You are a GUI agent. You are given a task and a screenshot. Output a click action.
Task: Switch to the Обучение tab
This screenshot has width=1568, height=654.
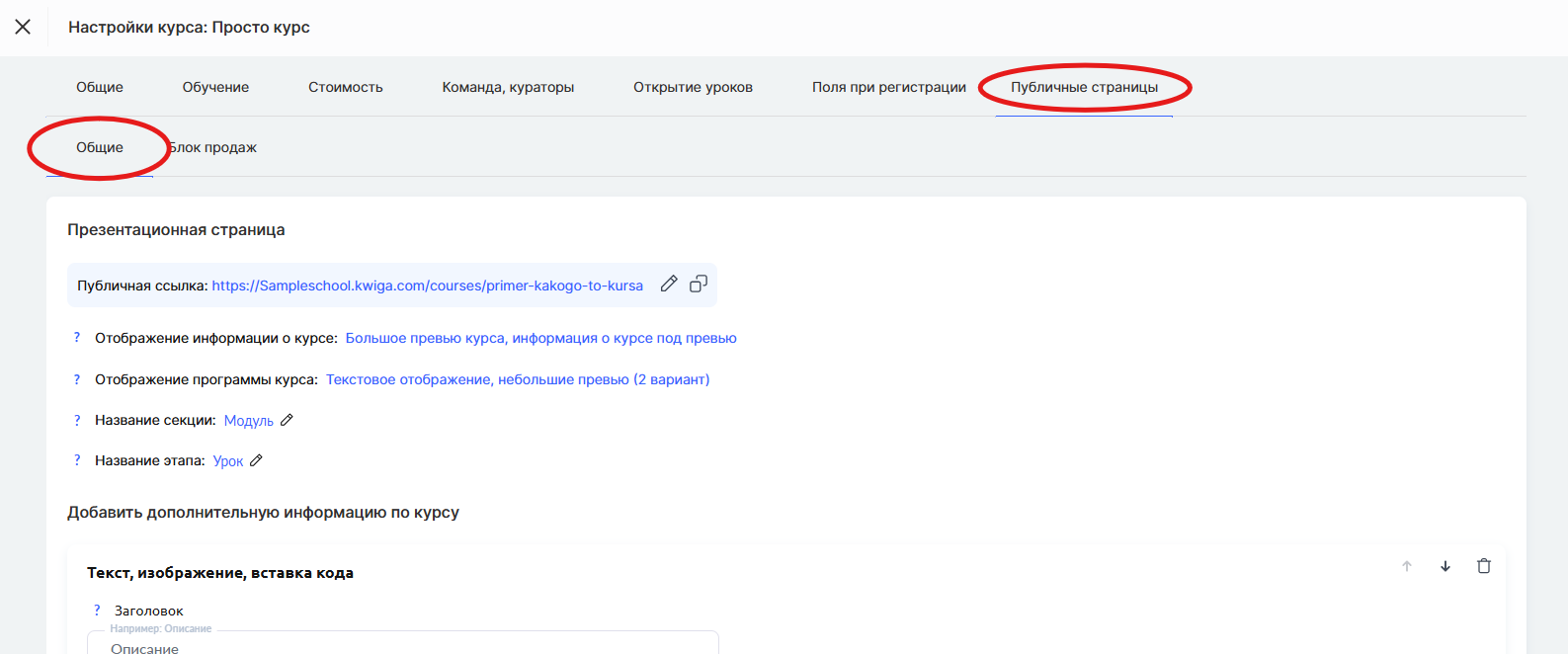point(215,87)
